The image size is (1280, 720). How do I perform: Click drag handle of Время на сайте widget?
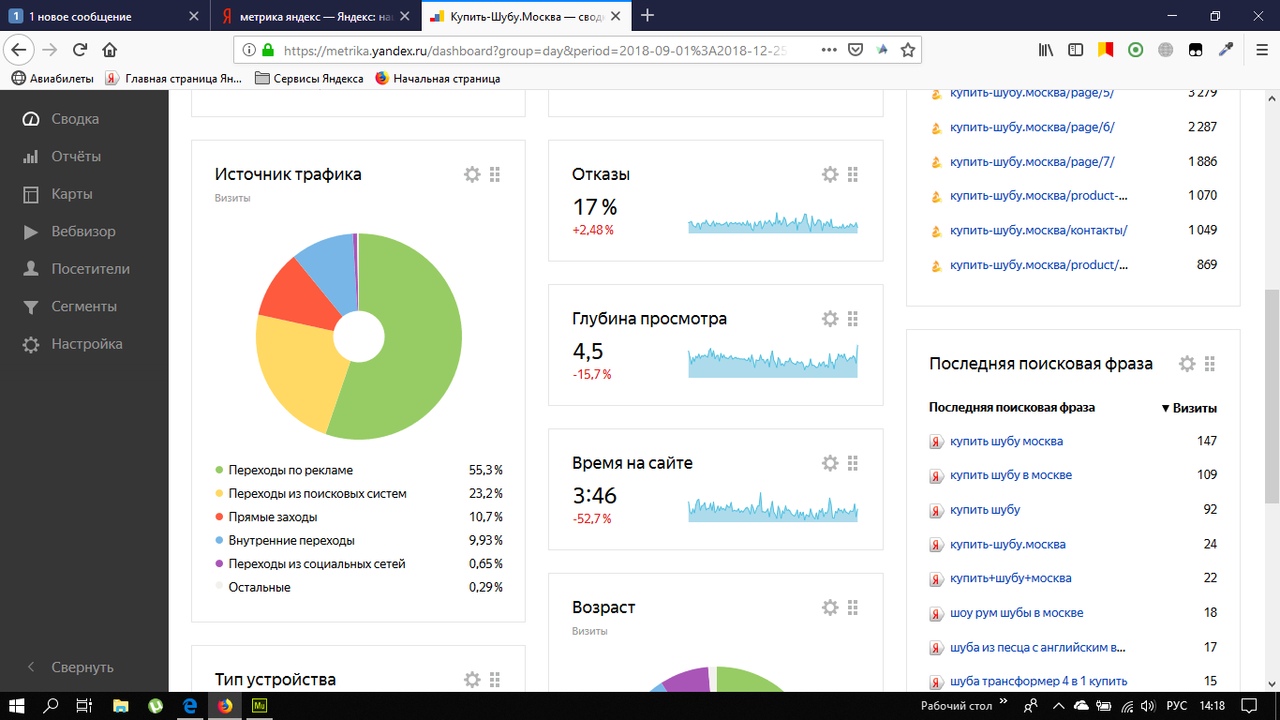(x=853, y=463)
